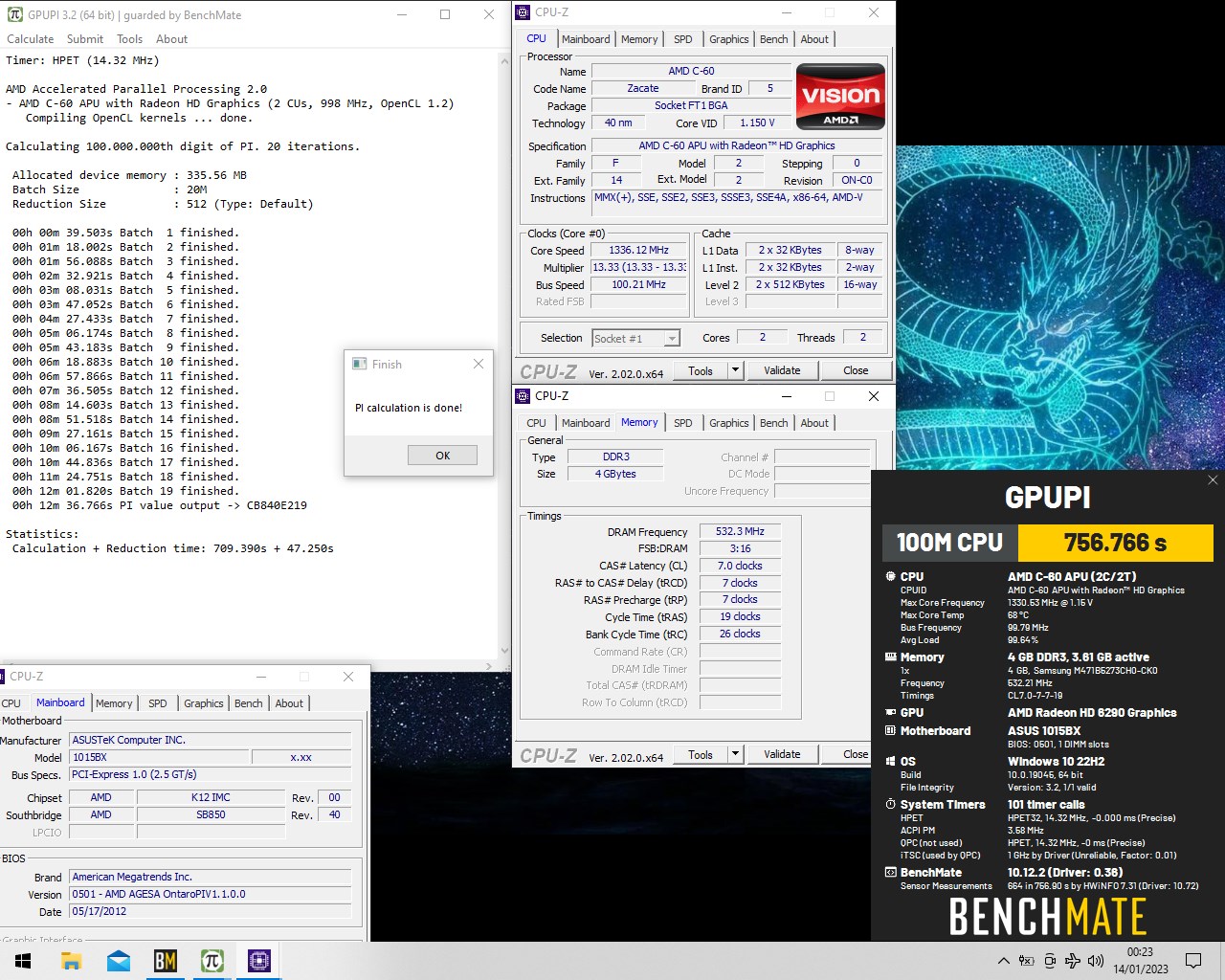Open CPU-Z icon on the taskbar
1225x980 pixels.
259,961
